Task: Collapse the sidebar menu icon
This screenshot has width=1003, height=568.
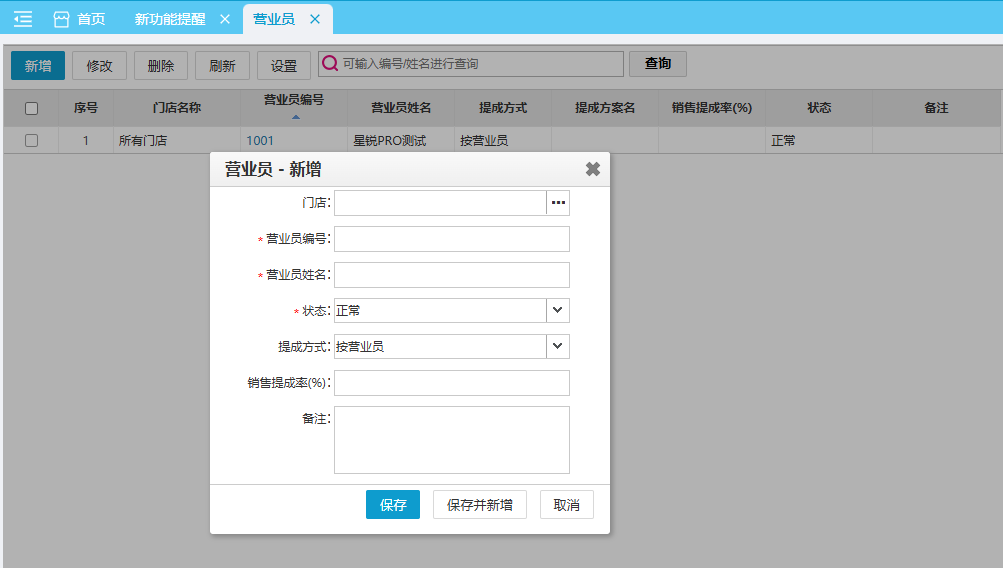Action: (x=22, y=19)
